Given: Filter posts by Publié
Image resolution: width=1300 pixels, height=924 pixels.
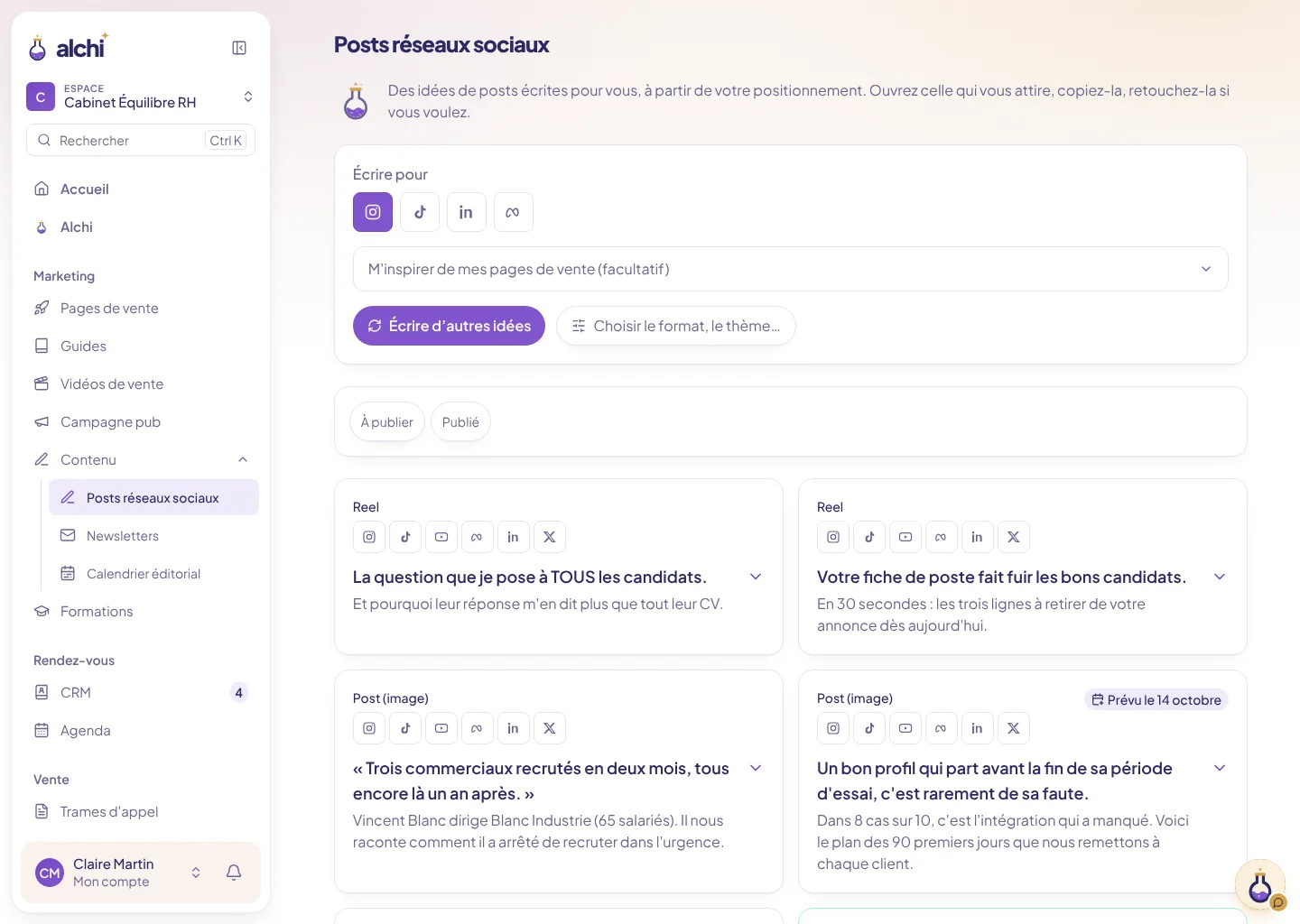Looking at the screenshot, I should [x=460, y=421].
